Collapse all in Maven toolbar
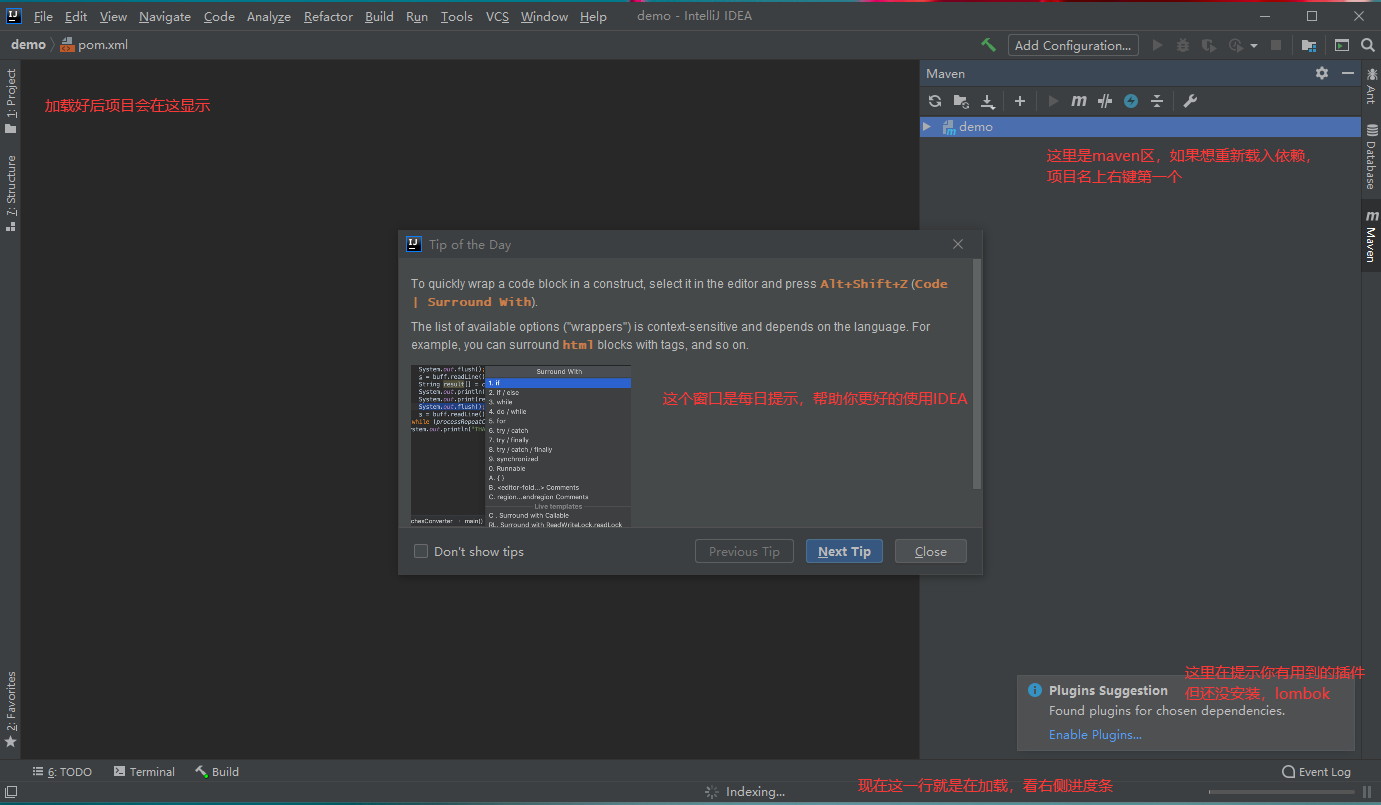 [x=1157, y=101]
